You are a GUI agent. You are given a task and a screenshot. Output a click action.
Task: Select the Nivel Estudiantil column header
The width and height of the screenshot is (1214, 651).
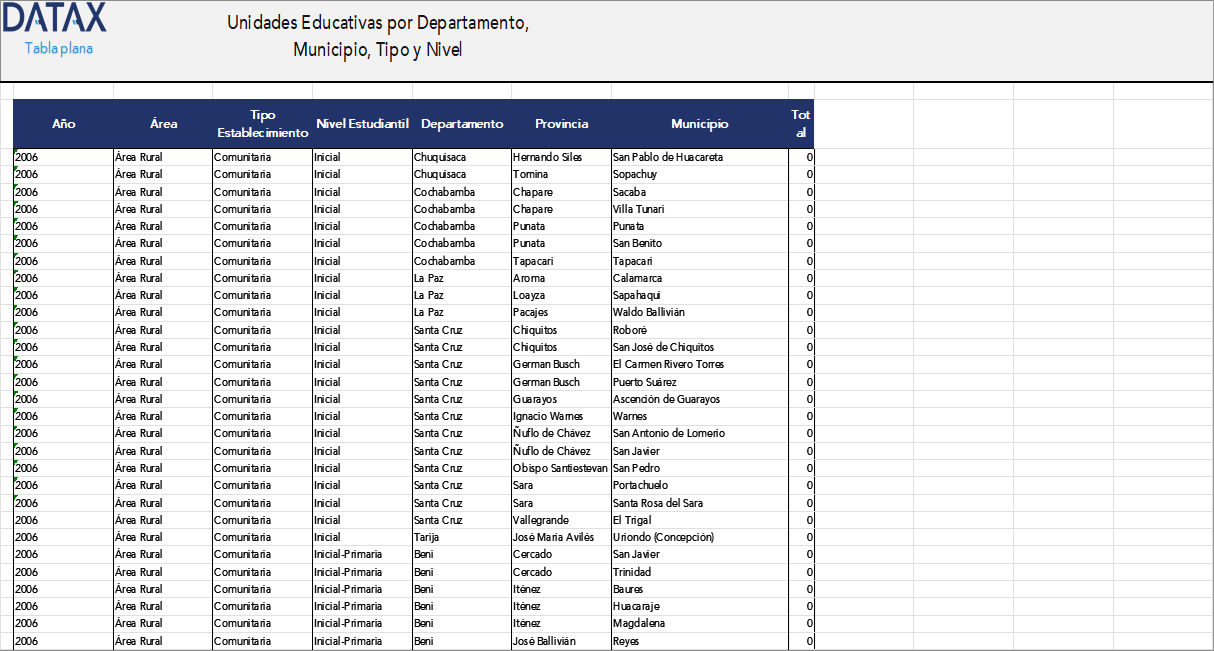coord(363,123)
